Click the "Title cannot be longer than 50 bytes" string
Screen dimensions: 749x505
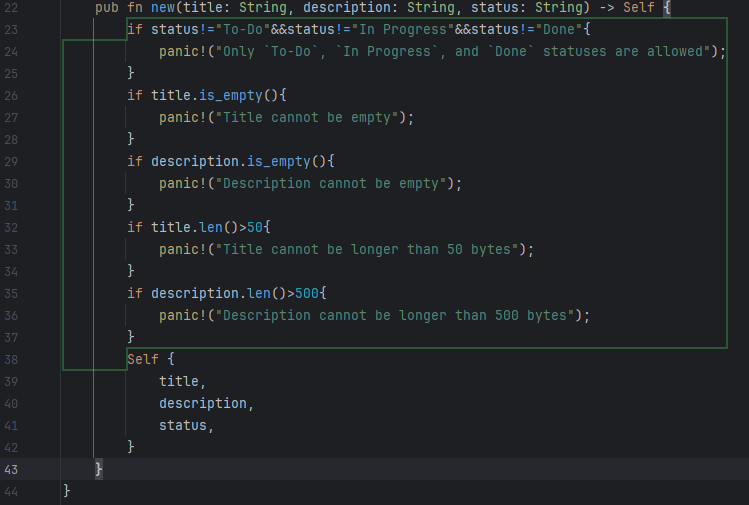coord(370,250)
